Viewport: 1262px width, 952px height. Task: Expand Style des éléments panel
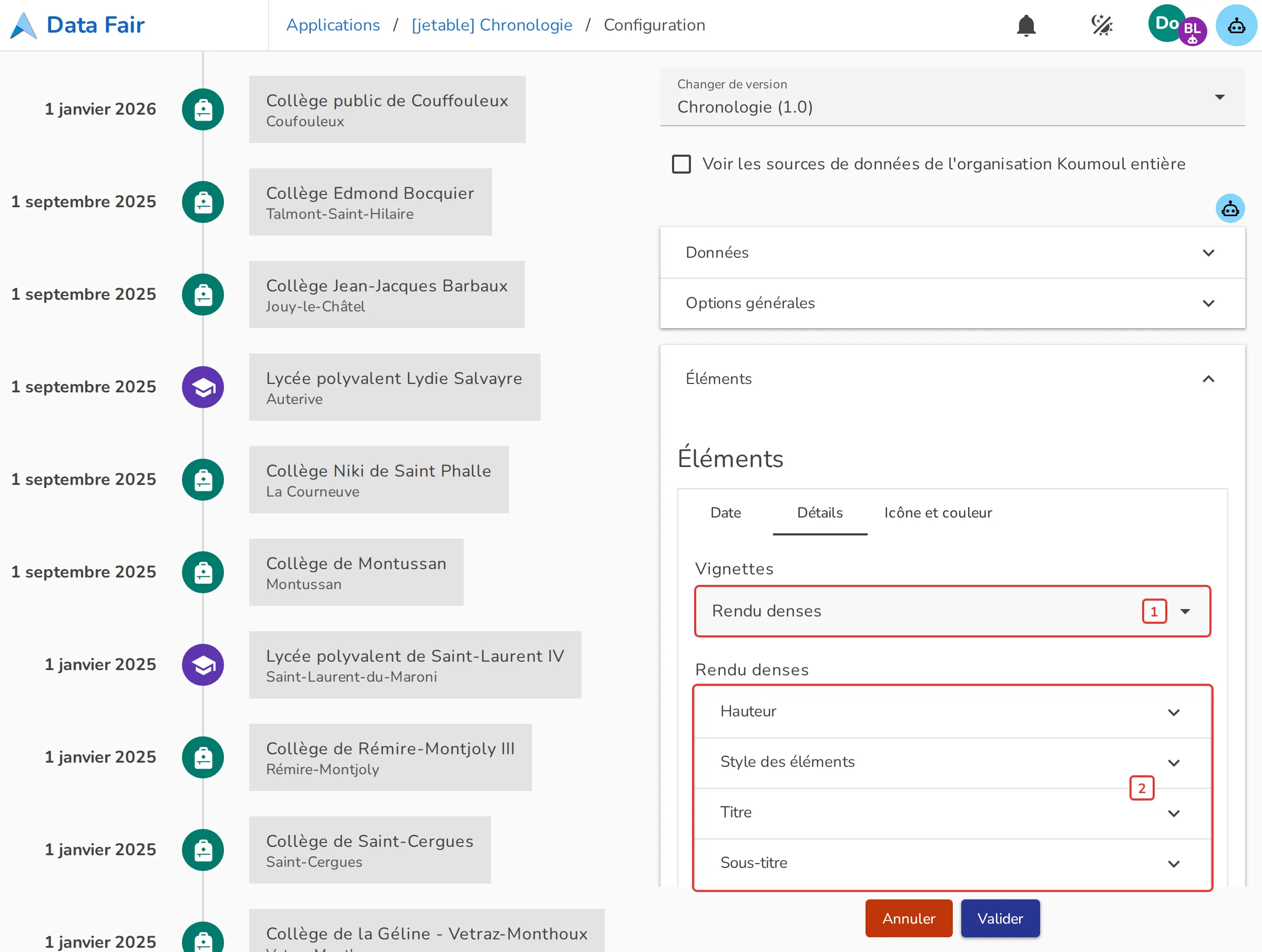(952, 763)
